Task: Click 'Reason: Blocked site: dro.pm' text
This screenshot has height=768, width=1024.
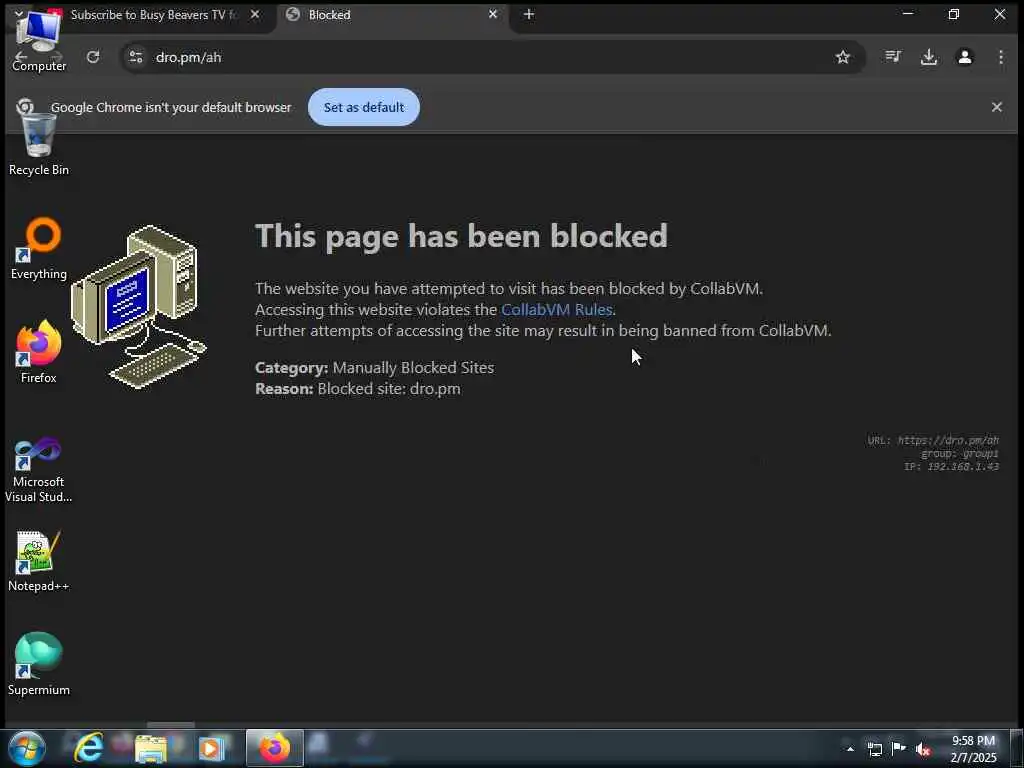Action: coord(358,389)
